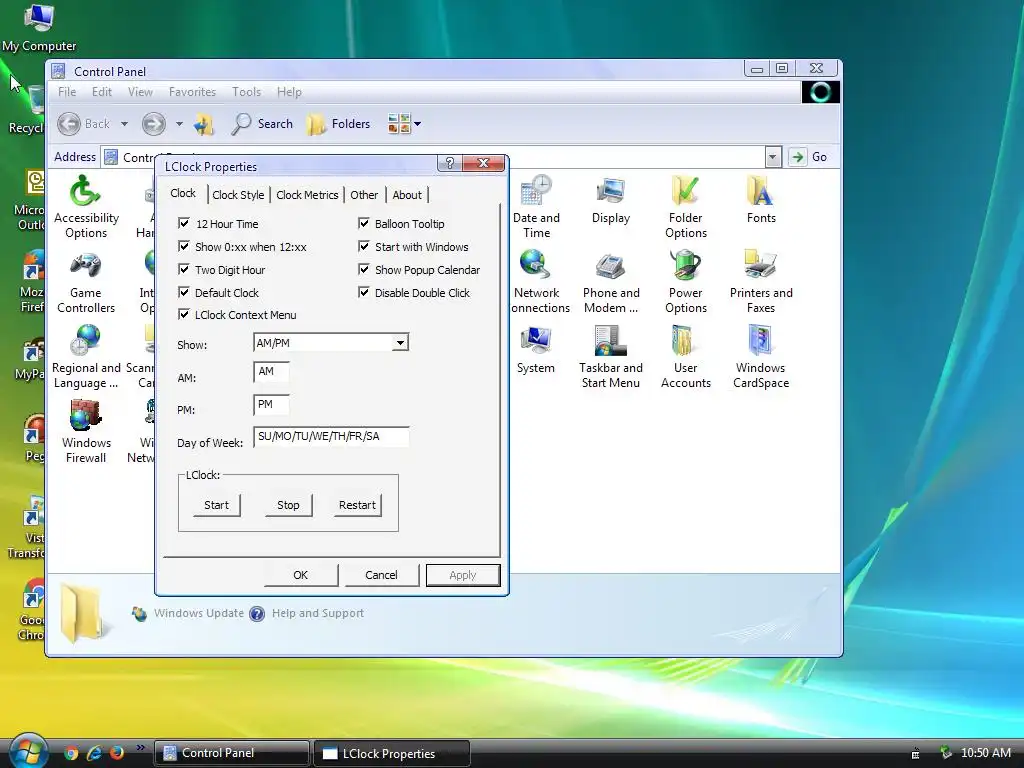Open Tools menu in Control Panel
This screenshot has height=768, width=1024.
coord(246,92)
